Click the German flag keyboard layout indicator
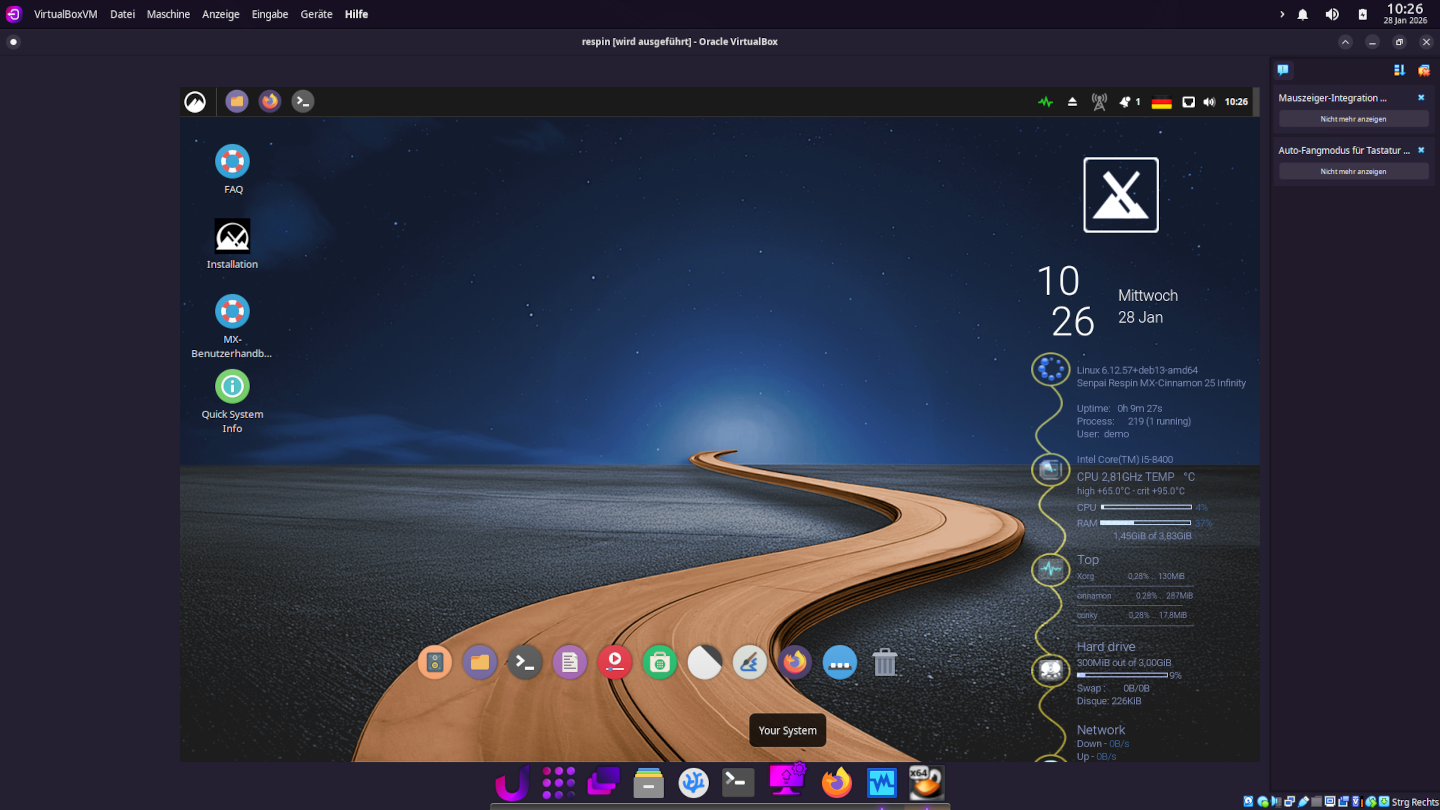Viewport: 1440px width, 810px height. tap(1161, 102)
